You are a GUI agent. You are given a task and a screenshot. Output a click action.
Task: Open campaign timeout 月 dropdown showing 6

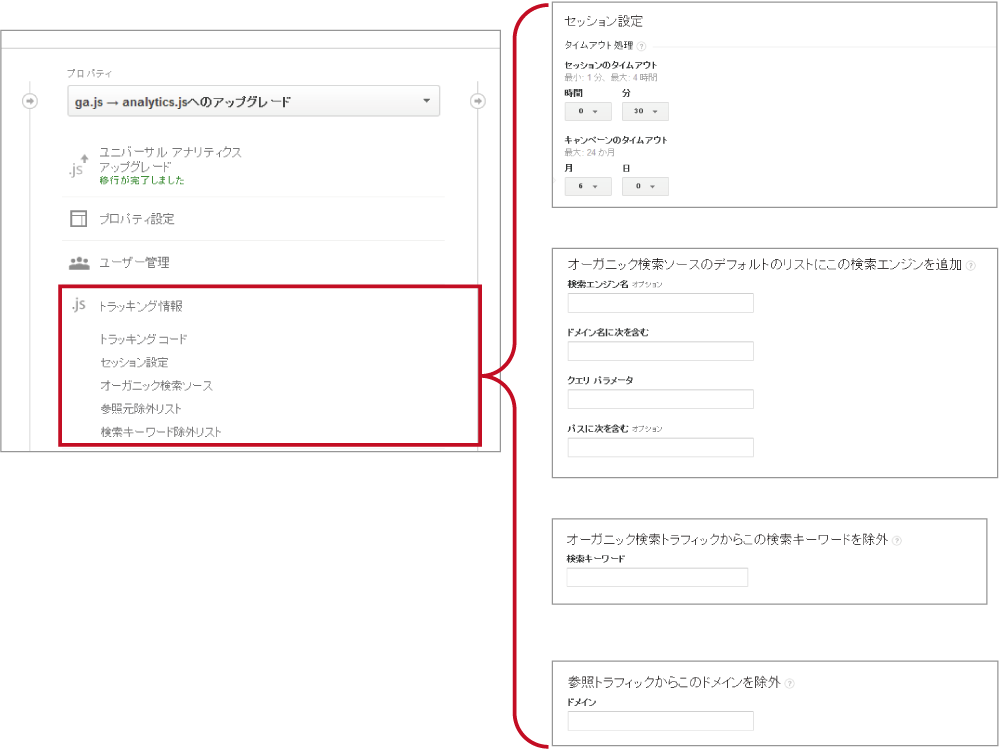[587, 186]
